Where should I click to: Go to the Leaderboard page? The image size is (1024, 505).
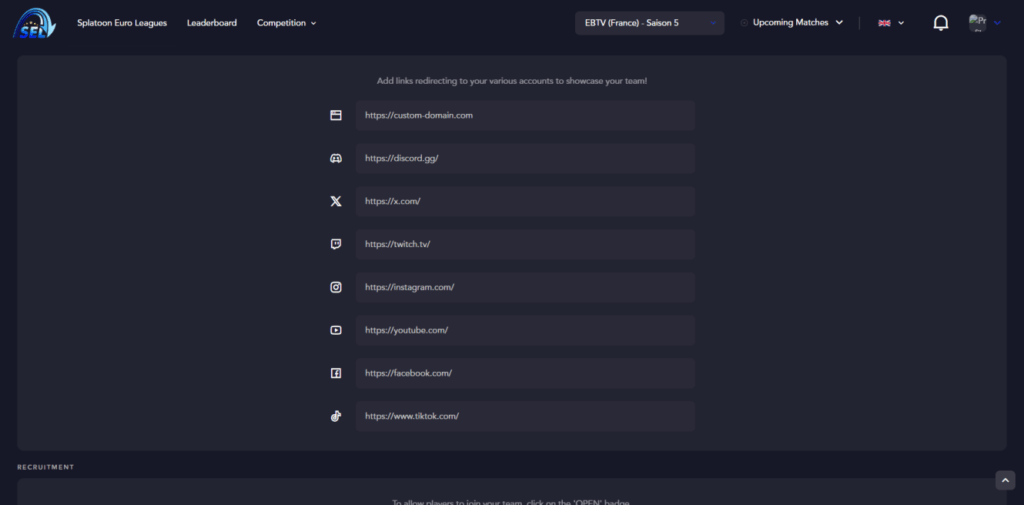212,23
